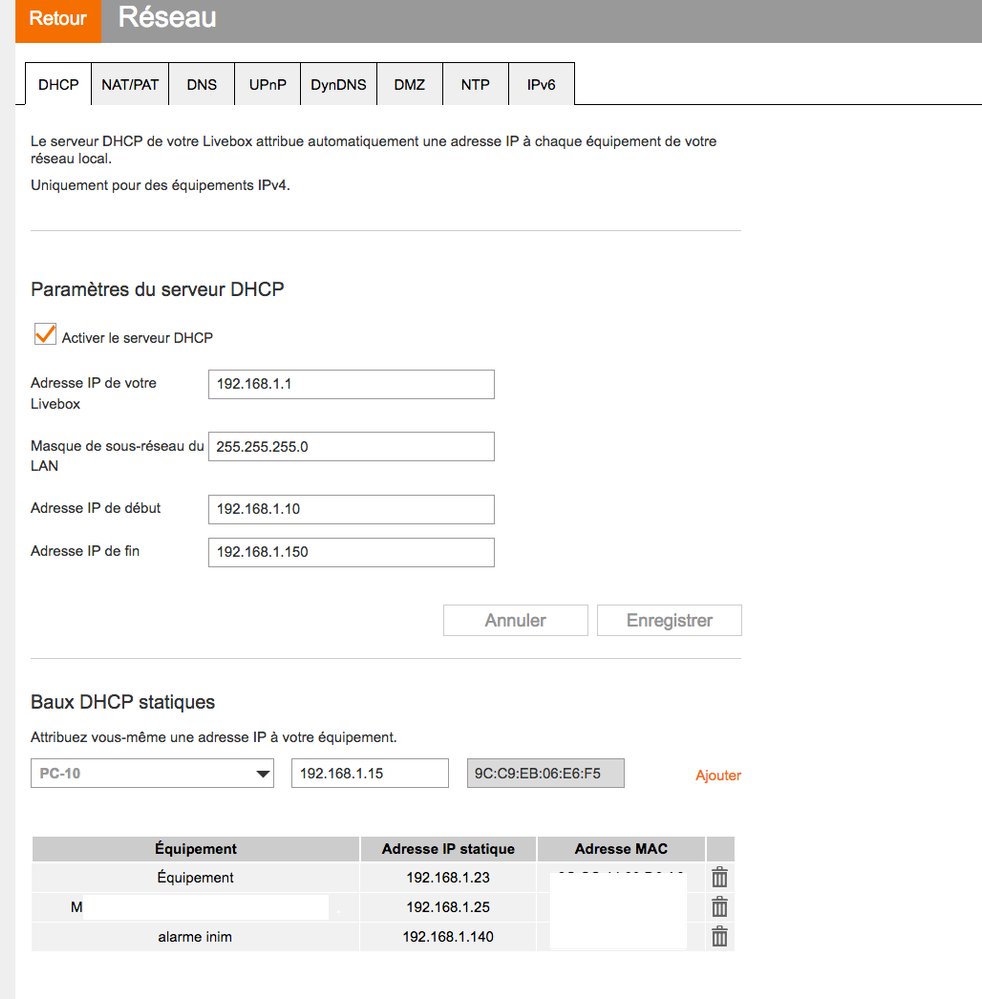Select the DynDNS tab
The width and height of the screenshot is (982, 999).
338,85
